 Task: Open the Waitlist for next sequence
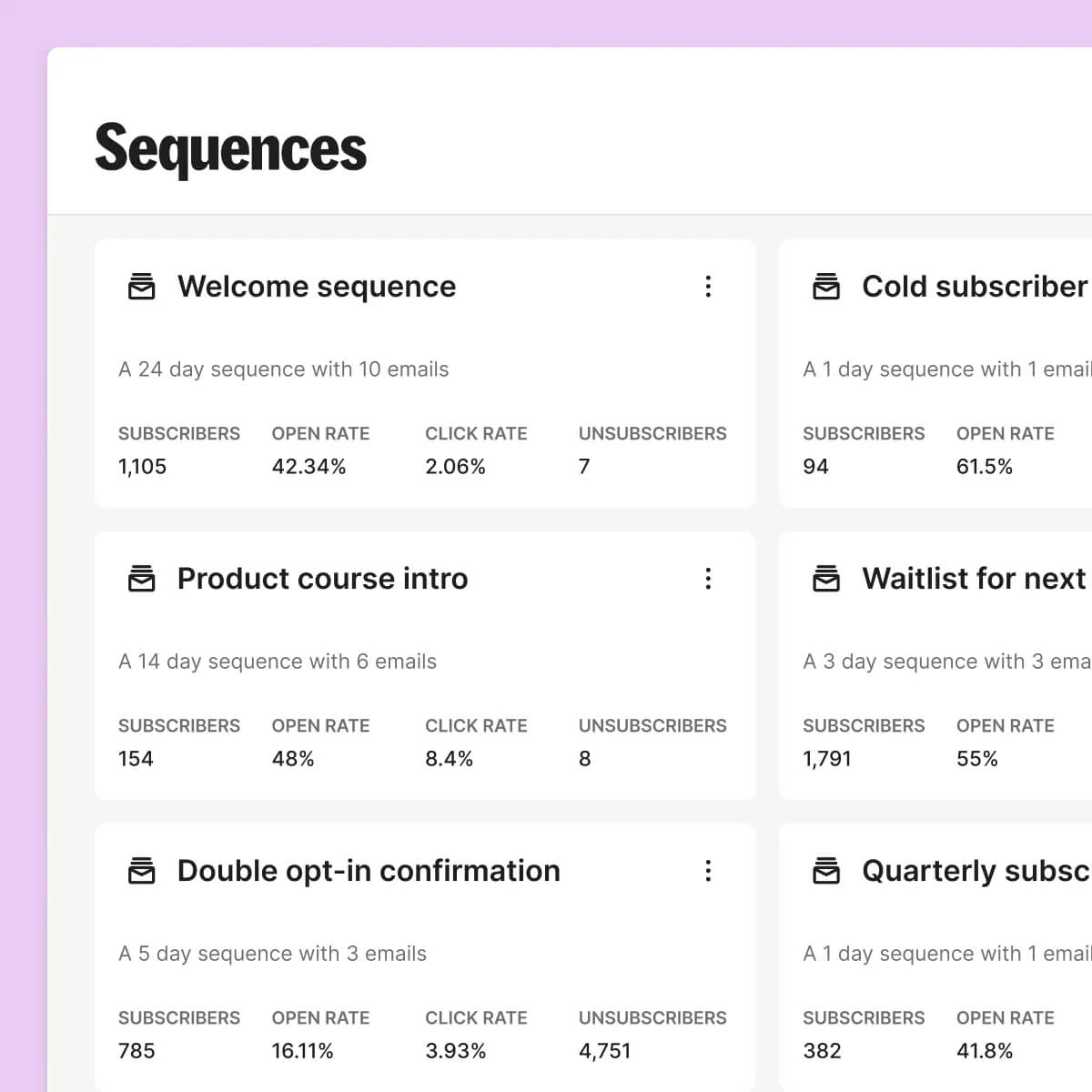coord(974,579)
